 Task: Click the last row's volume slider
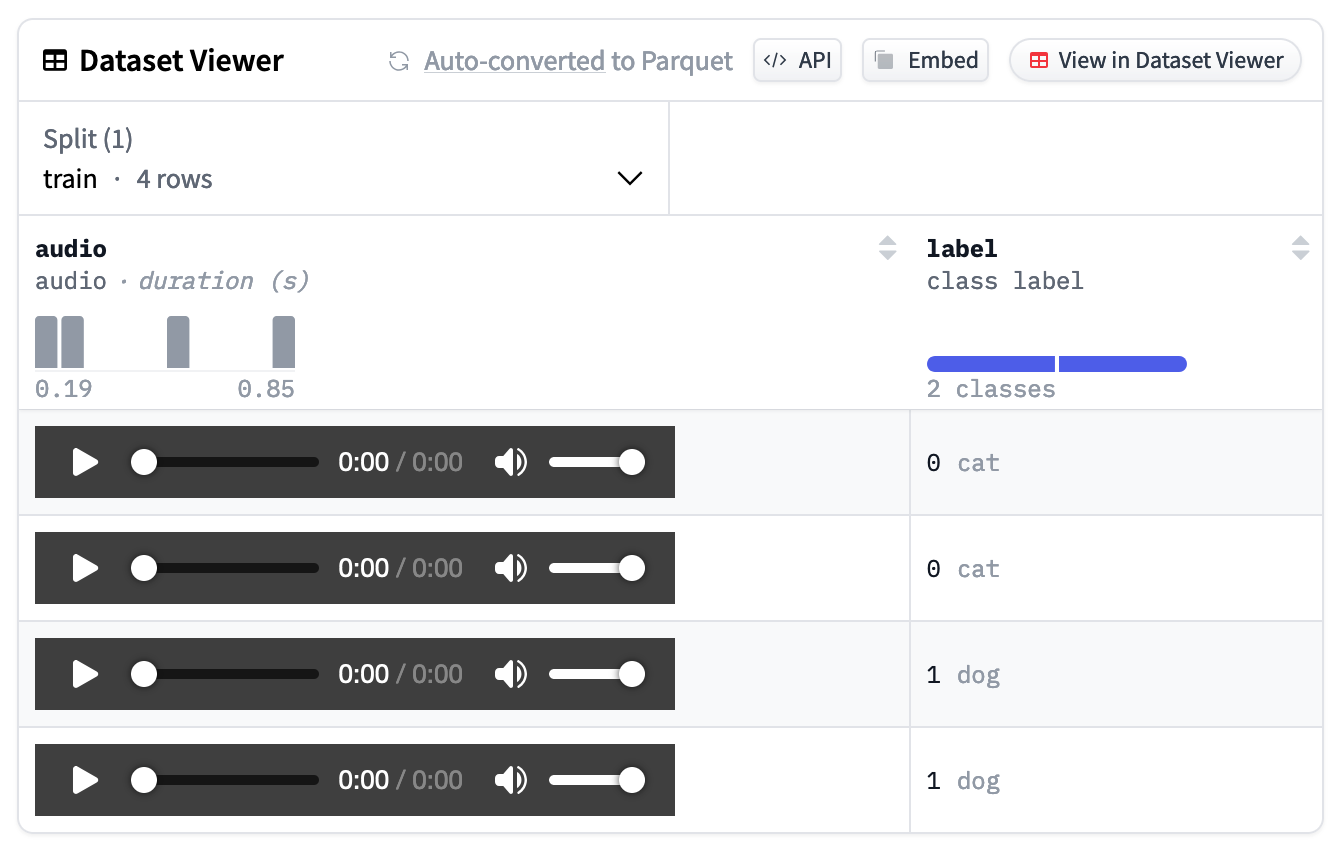(595, 780)
